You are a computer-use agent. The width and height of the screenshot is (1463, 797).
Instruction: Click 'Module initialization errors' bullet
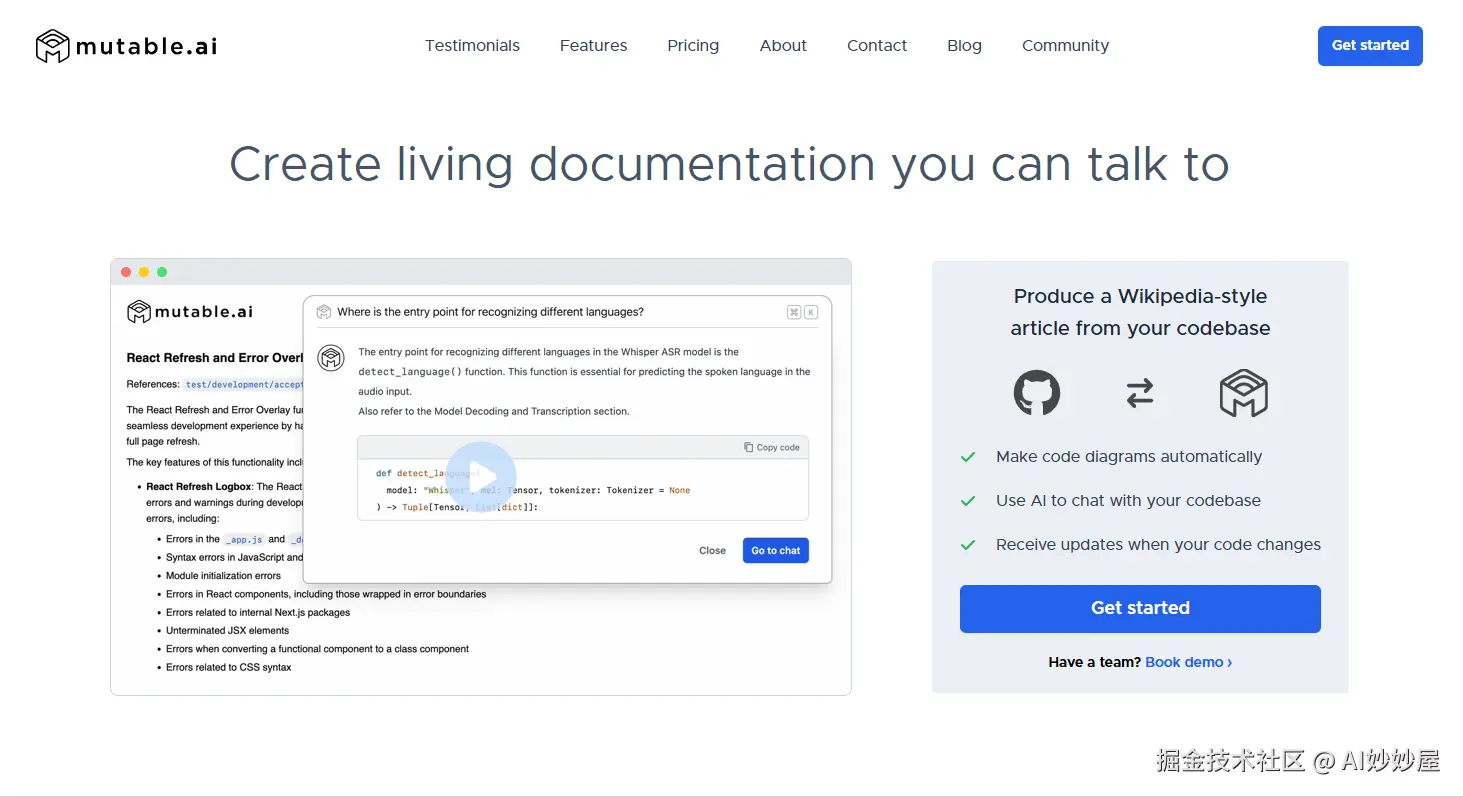tap(223, 576)
